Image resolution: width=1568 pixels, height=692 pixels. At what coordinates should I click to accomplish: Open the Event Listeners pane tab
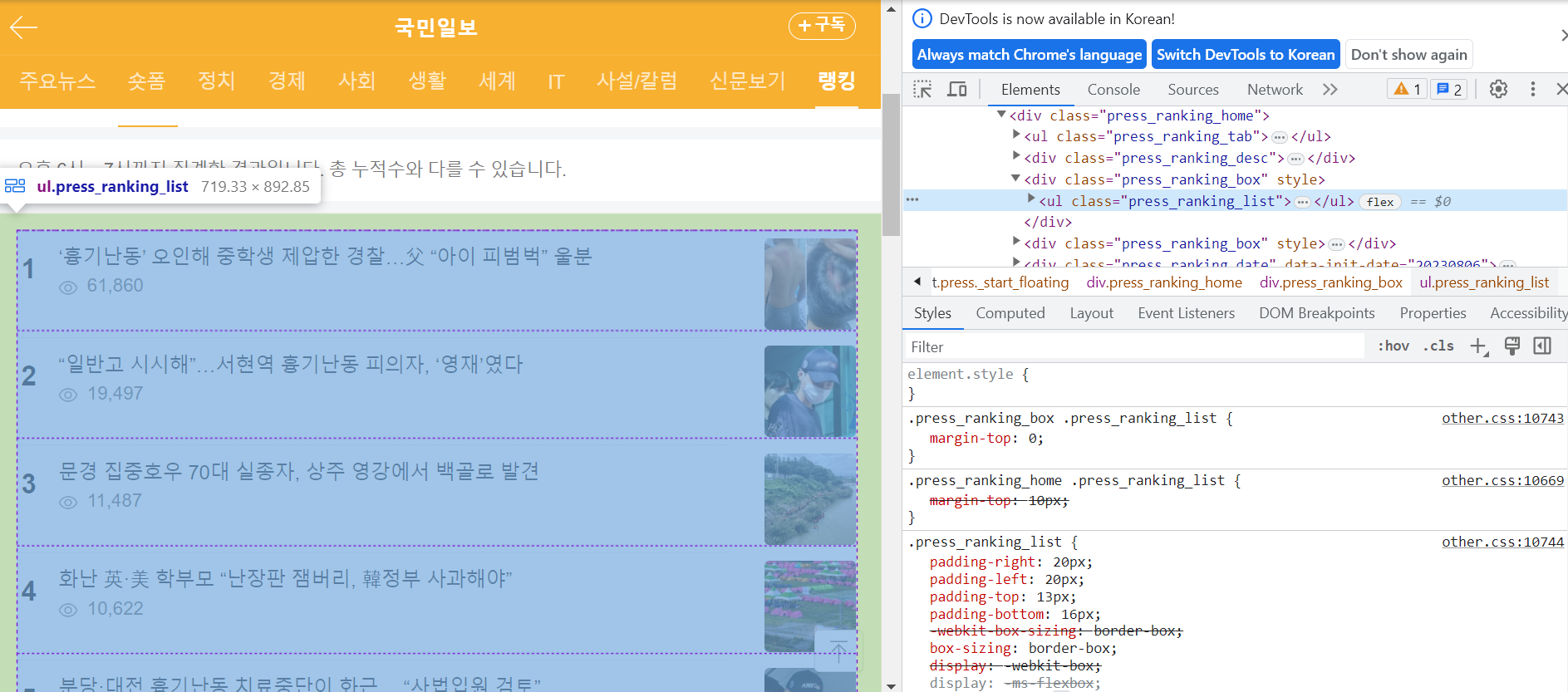[1186, 313]
